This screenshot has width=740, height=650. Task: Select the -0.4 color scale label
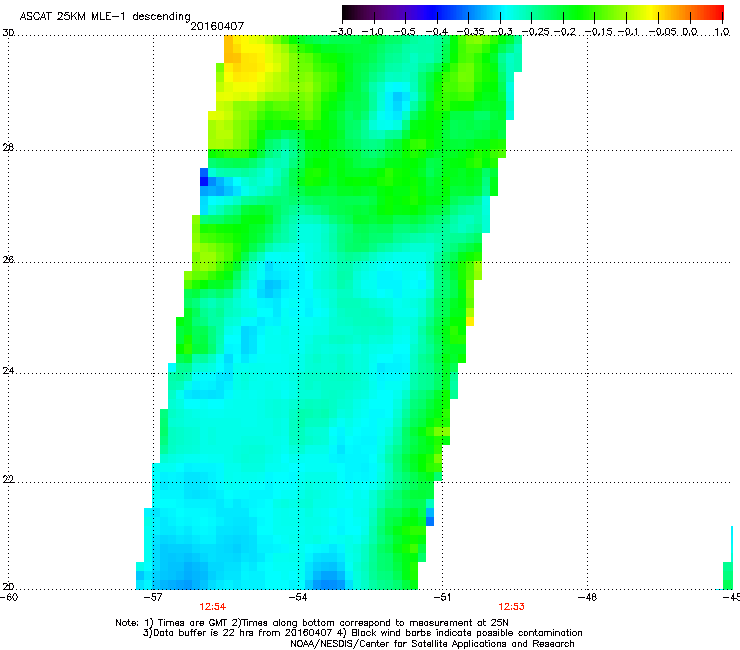point(437,32)
